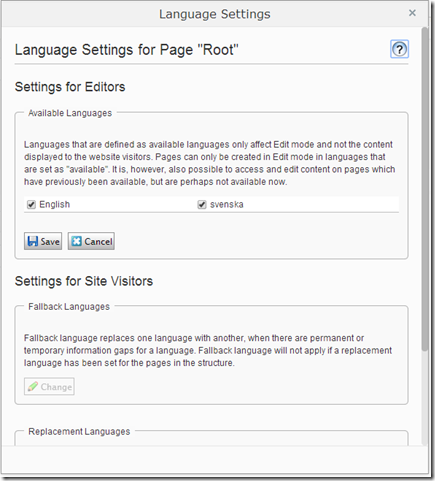This screenshot has width=435, height=481.
Task: Select the Available Languages group legend
Action: (70, 113)
